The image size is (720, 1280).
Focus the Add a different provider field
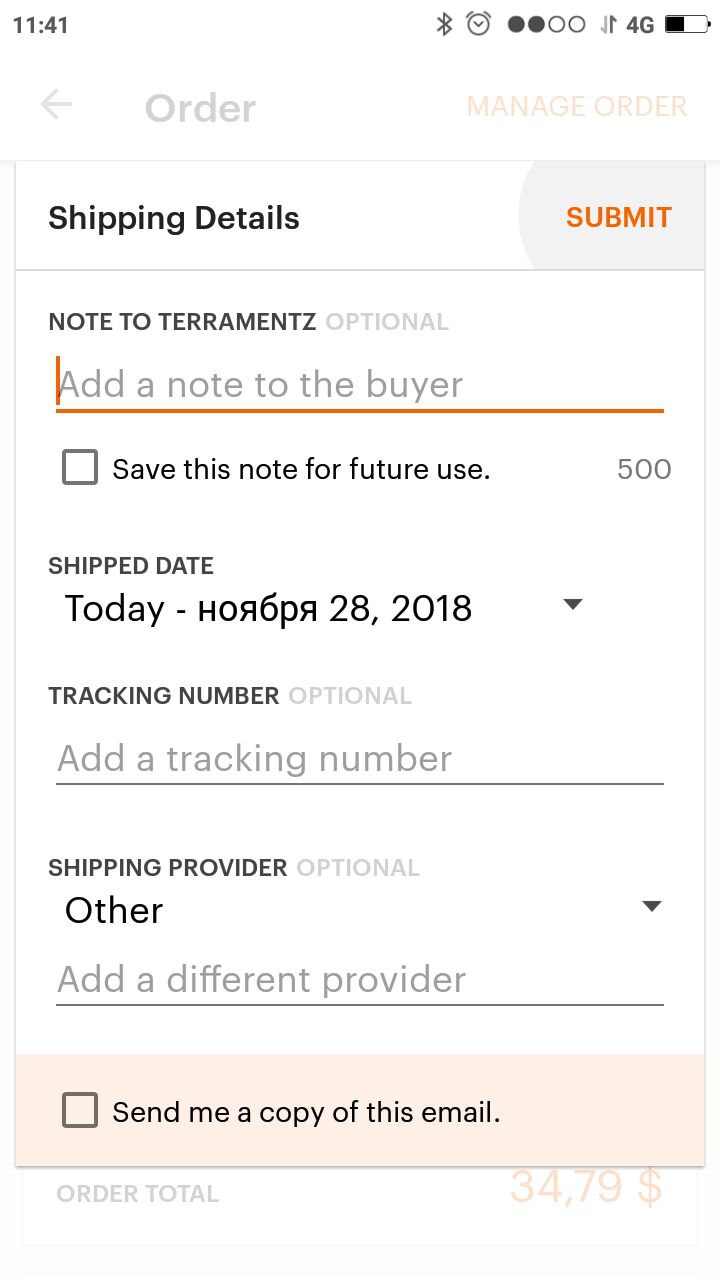point(360,980)
